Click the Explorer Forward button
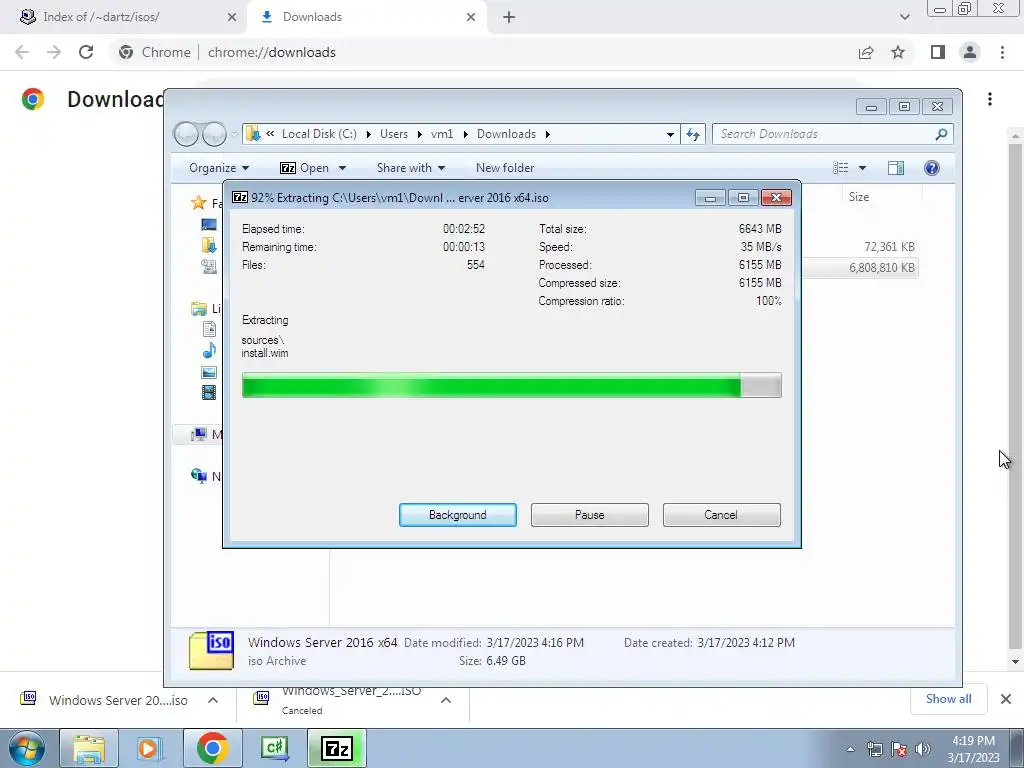The height and width of the screenshot is (768, 1024). 214,134
